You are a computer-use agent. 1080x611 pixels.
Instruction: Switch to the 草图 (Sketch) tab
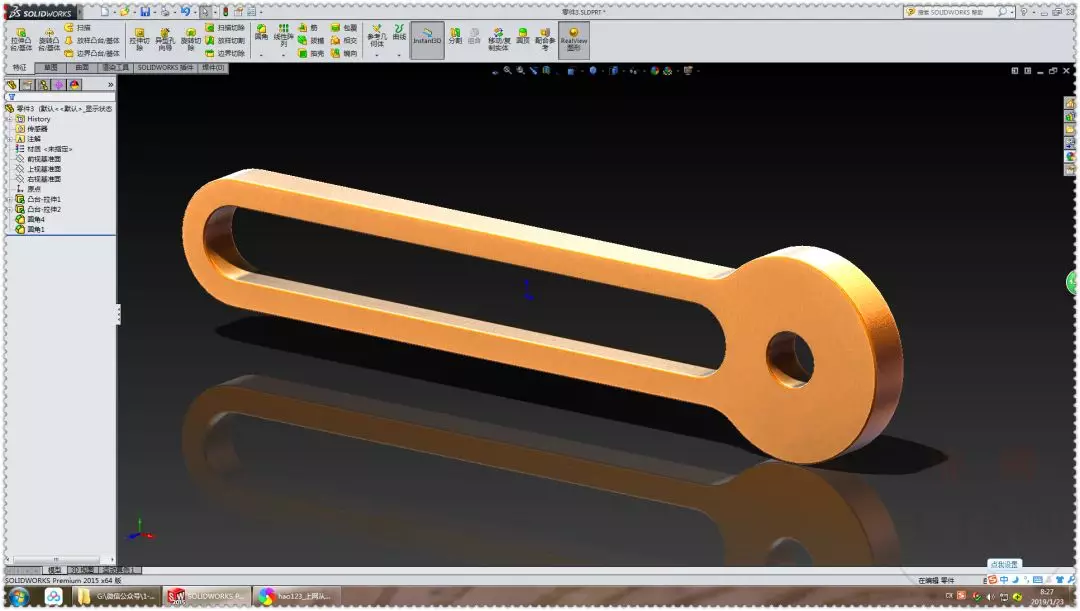point(50,68)
